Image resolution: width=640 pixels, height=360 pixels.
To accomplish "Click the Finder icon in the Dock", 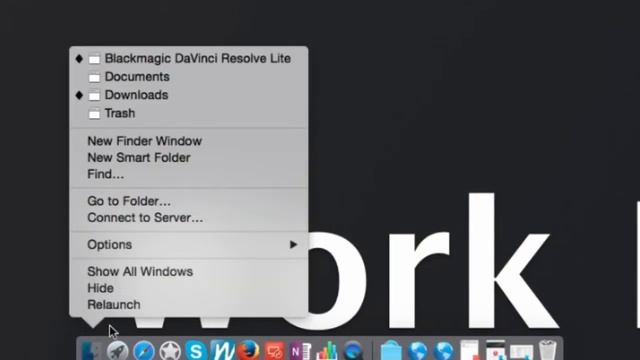I will (x=91, y=351).
